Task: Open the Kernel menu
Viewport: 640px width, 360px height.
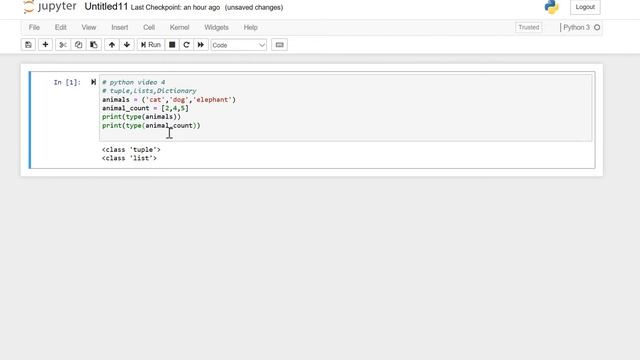Action: [x=179, y=27]
